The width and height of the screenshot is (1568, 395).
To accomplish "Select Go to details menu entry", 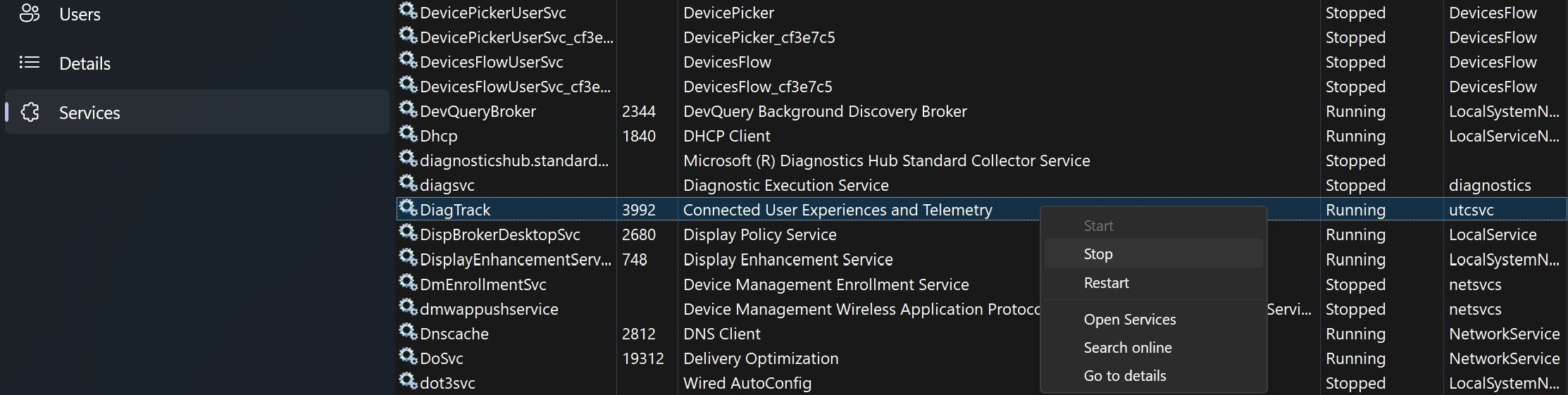I will (1125, 376).
